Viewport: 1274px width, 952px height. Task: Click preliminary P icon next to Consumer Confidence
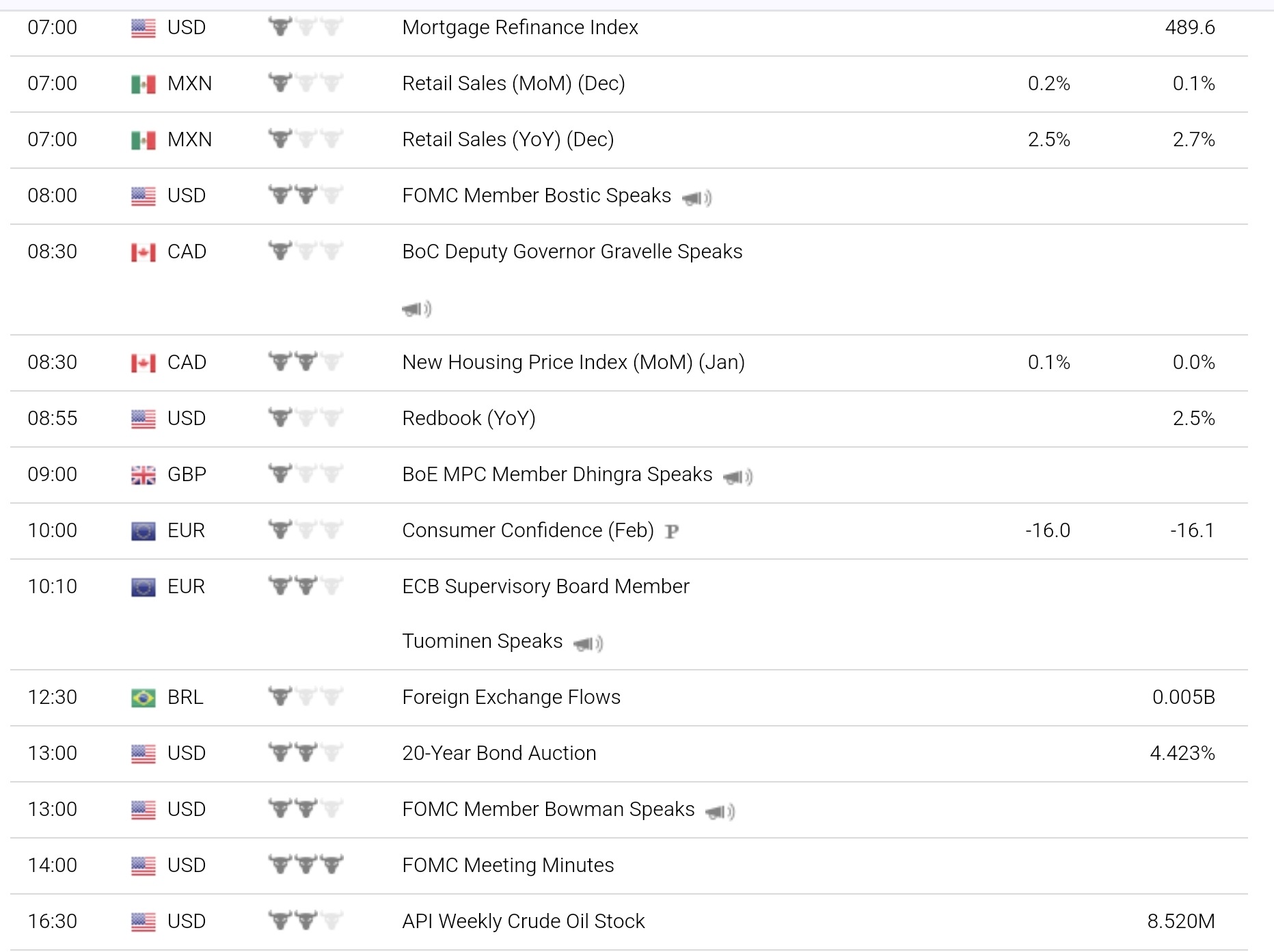672,532
